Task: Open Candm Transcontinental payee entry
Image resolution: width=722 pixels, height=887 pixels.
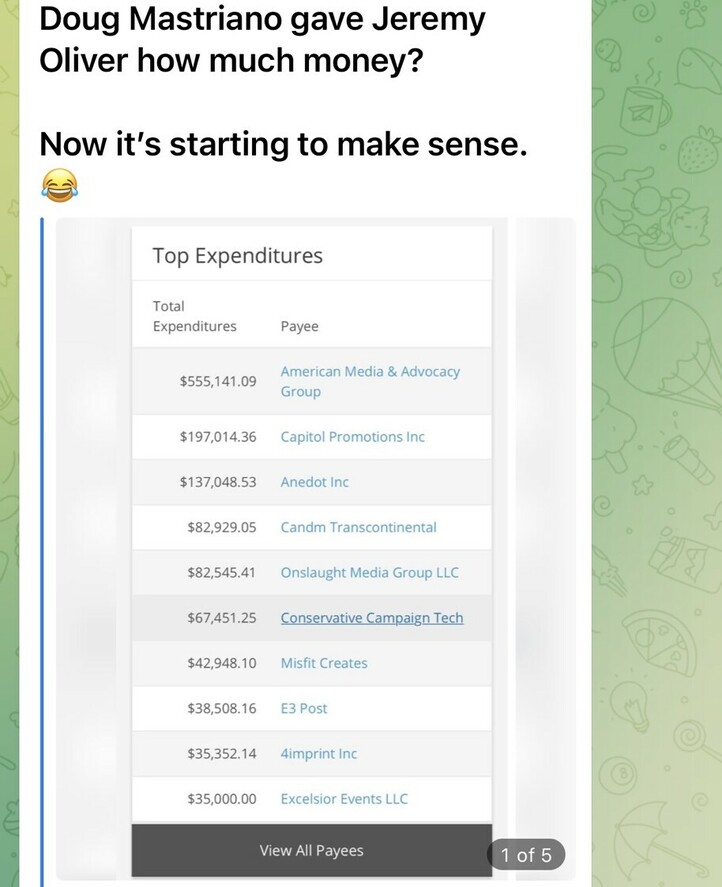Action: tap(358, 527)
